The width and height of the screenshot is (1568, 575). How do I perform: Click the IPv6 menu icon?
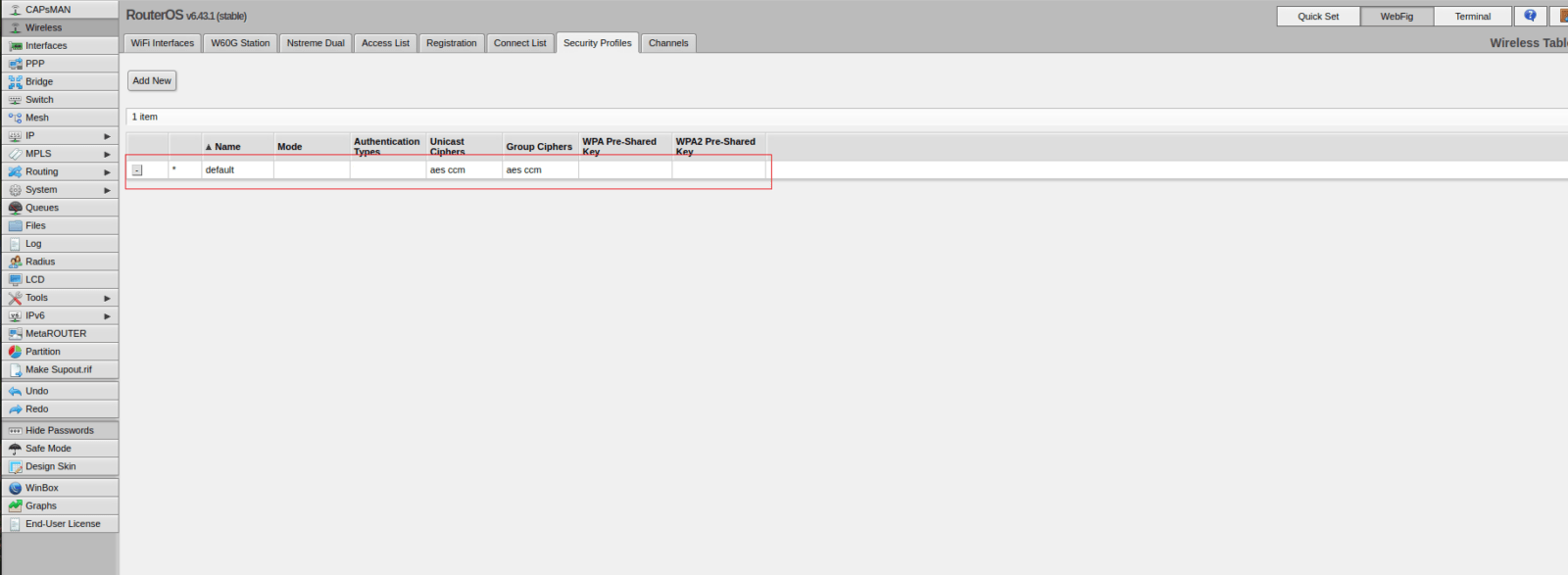pos(15,315)
